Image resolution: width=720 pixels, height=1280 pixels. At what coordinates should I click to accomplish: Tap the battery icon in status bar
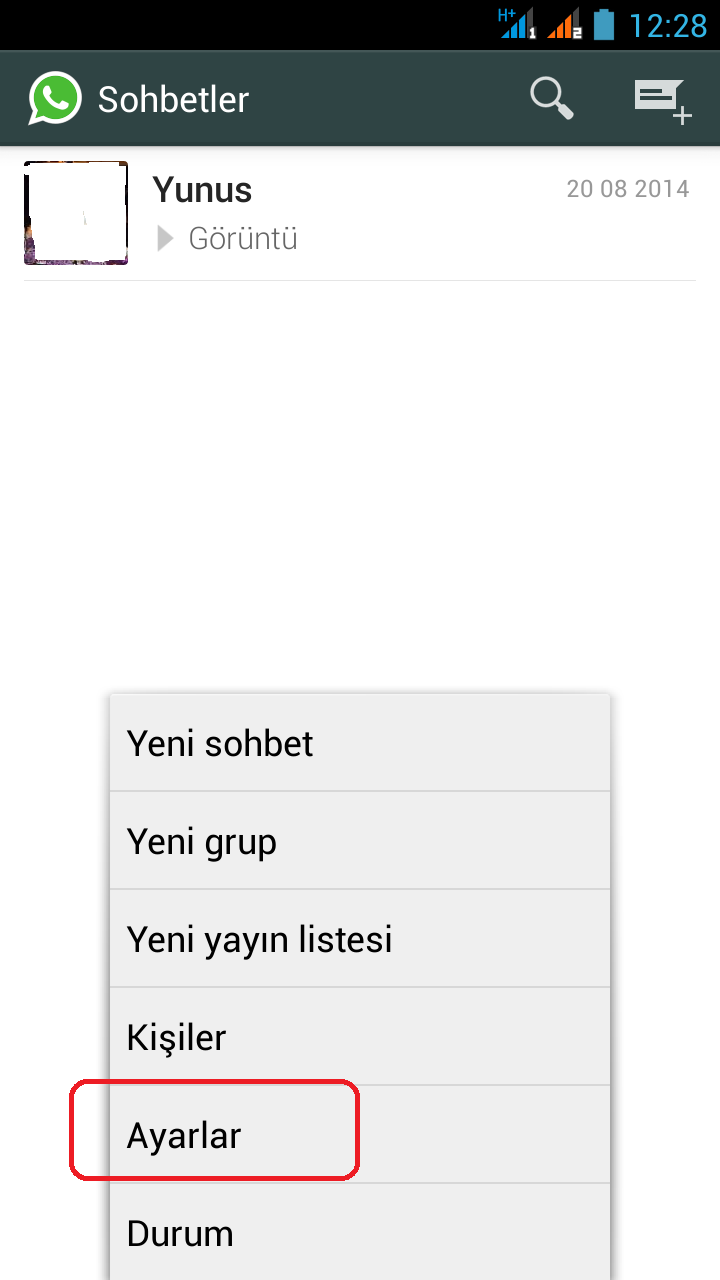604,23
